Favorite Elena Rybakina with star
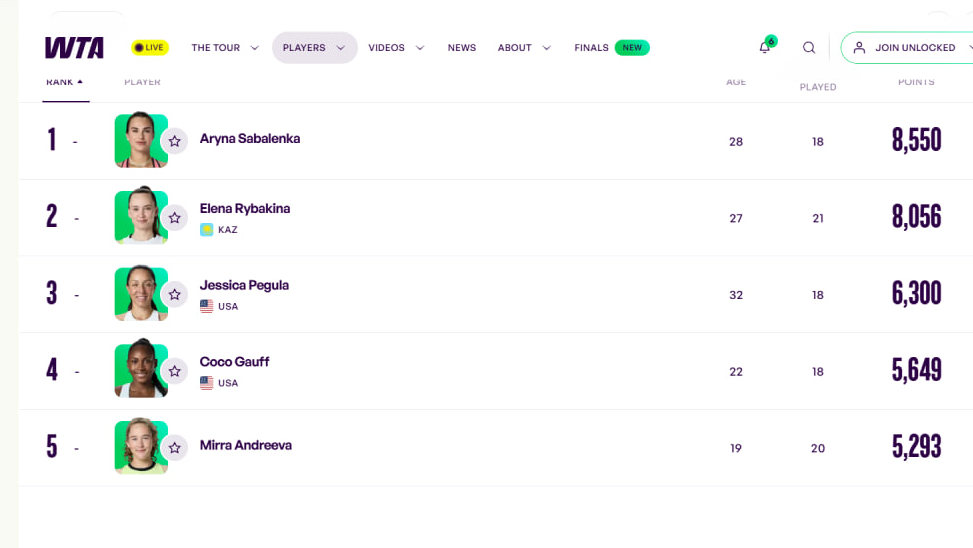 174,218
